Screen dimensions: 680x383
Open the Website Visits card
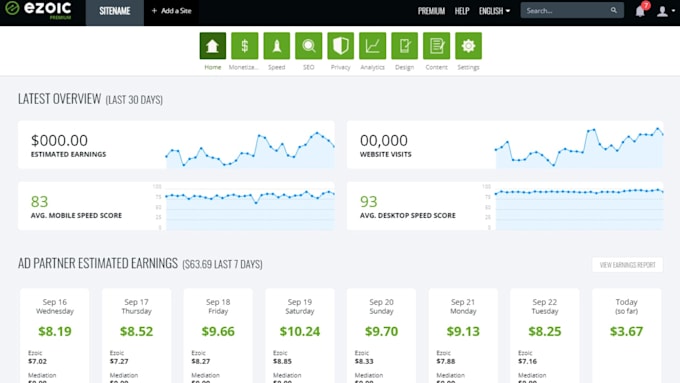point(505,145)
